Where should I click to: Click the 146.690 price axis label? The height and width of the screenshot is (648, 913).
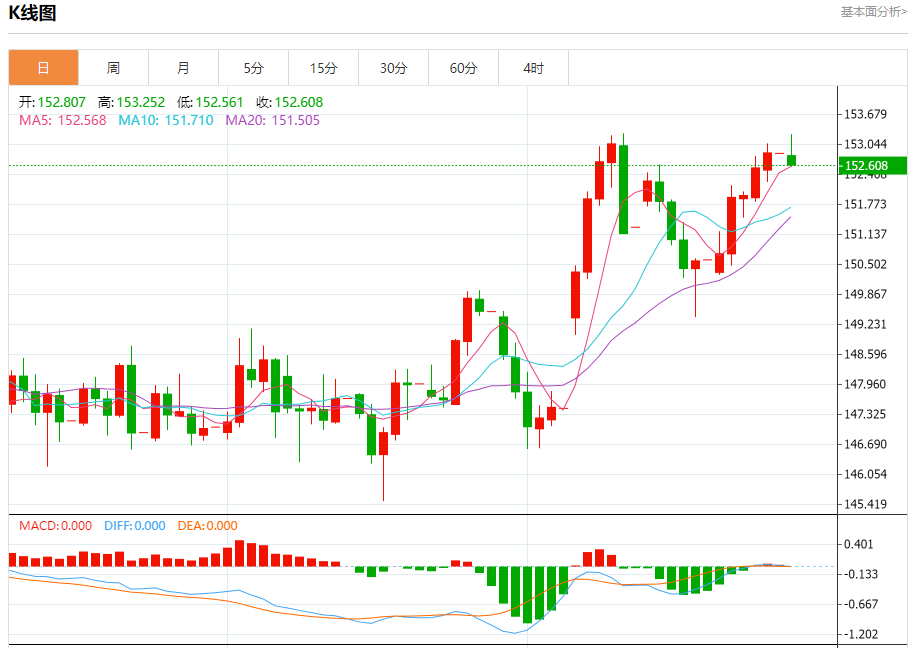(865, 444)
